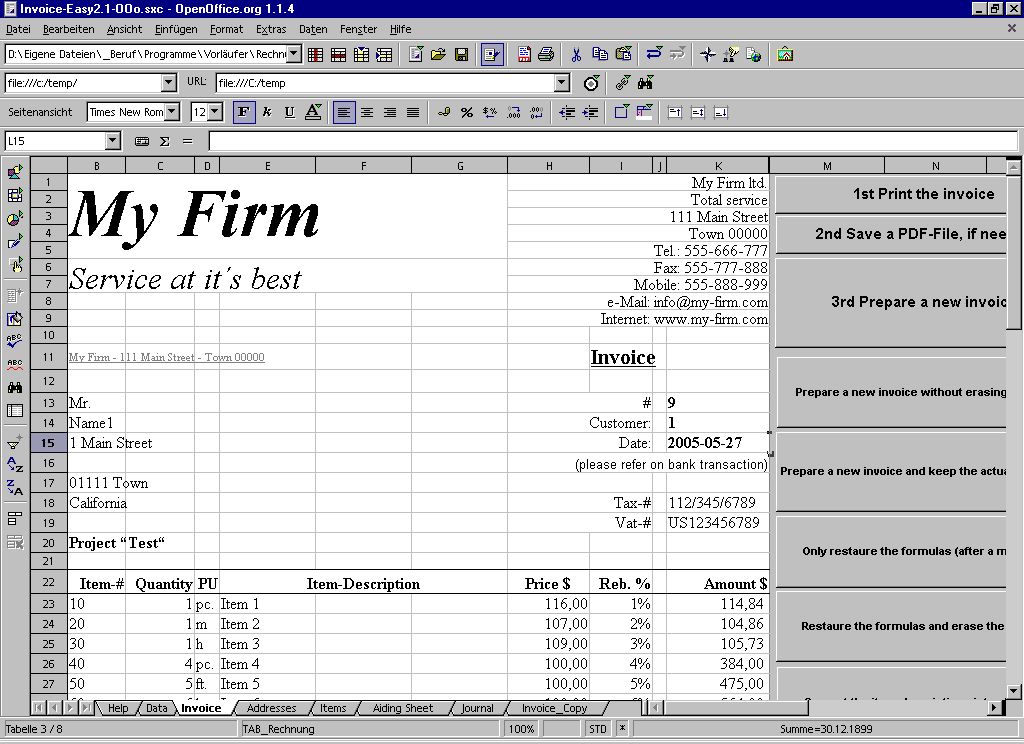Open the cell borders icon
The height and width of the screenshot is (744, 1024).
pos(621,112)
